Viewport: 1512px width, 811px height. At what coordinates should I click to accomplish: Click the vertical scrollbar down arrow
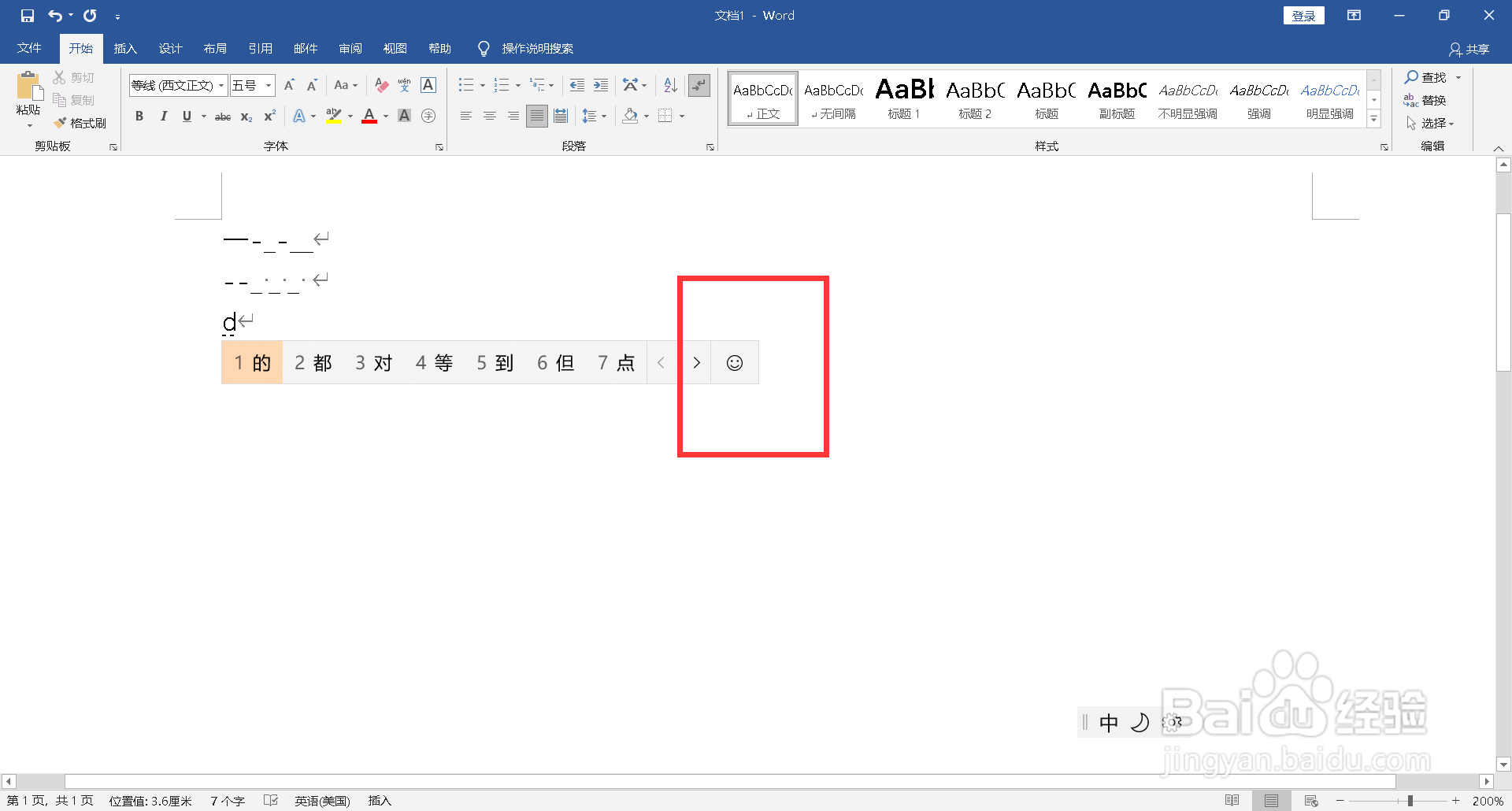1503,764
